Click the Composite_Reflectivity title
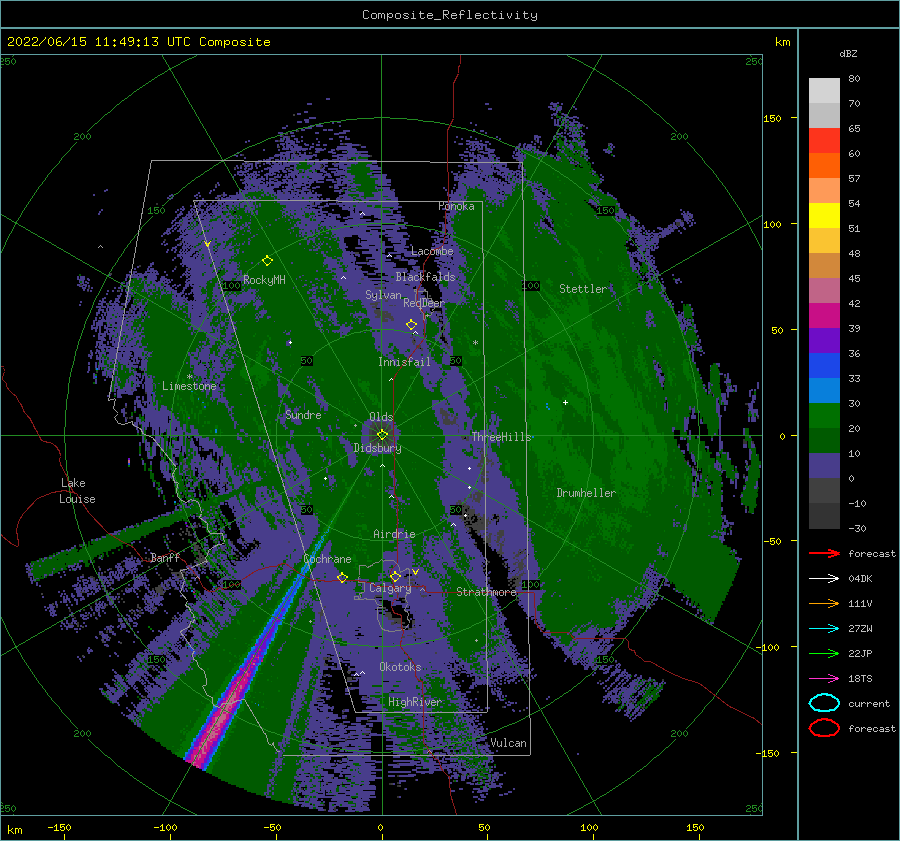 [449, 15]
